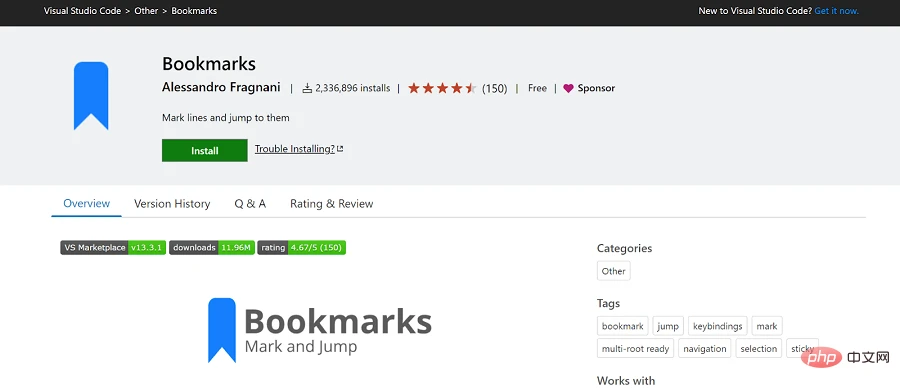The width and height of the screenshot is (900, 390).
Task: Click the 2,336,896 installs text
Action: (352, 88)
